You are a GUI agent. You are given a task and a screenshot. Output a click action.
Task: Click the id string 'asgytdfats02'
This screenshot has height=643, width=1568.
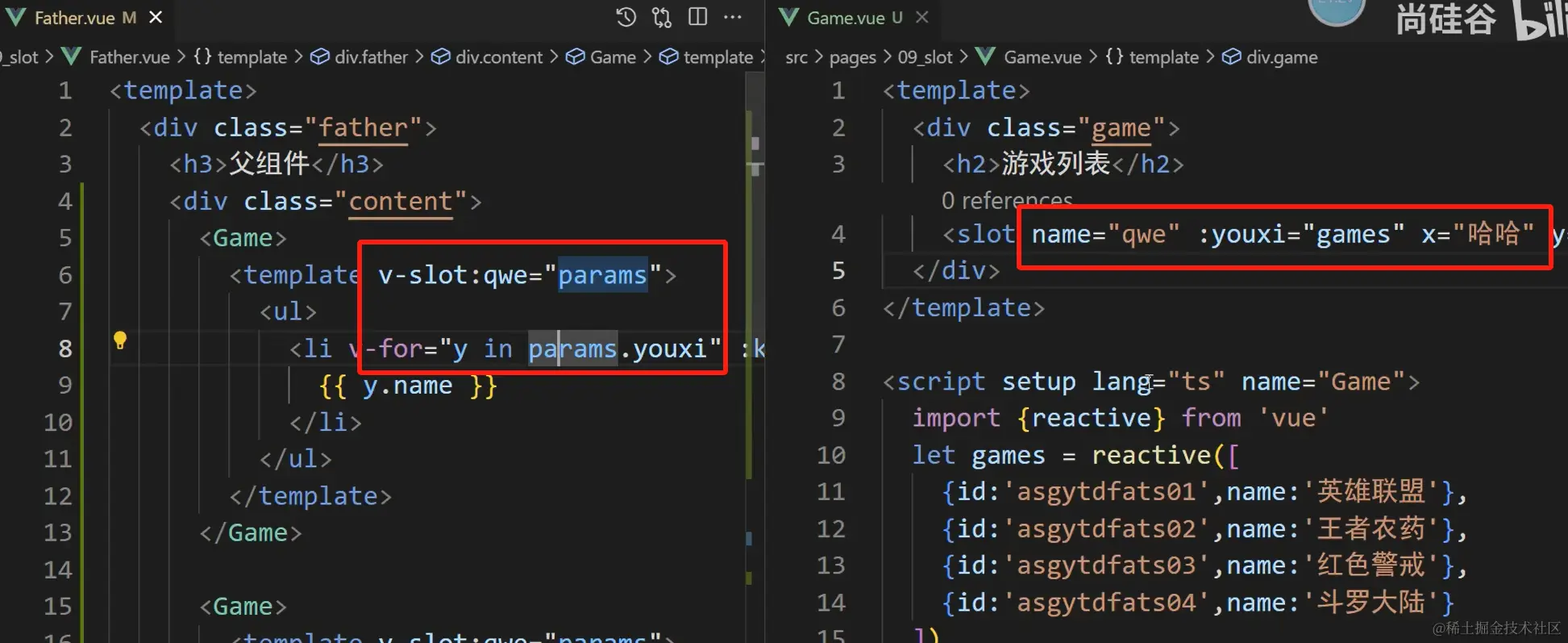click(x=1106, y=528)
